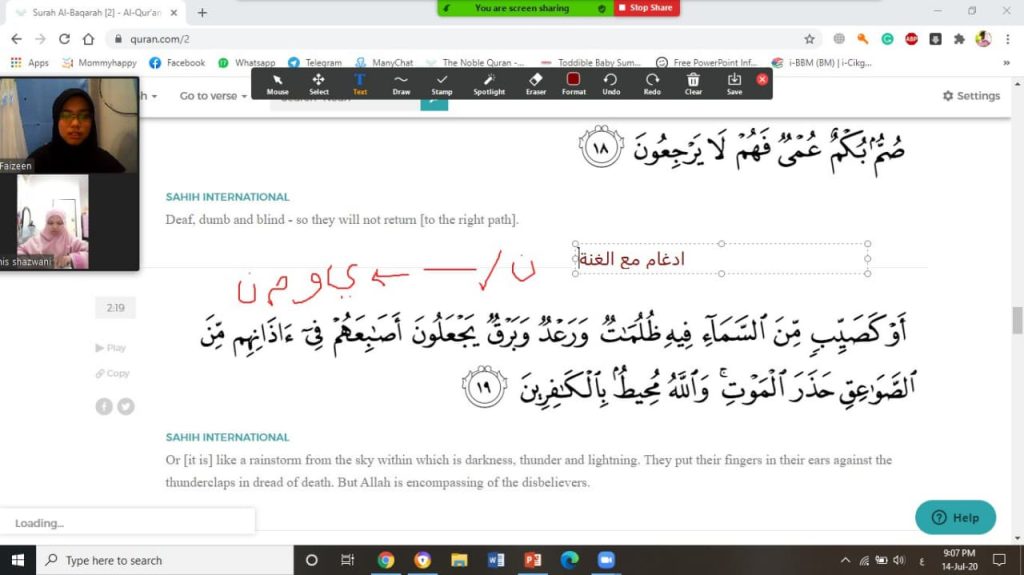
Task: Select the Mouse tool in annotation toolbar
Action: coord(277,83)
